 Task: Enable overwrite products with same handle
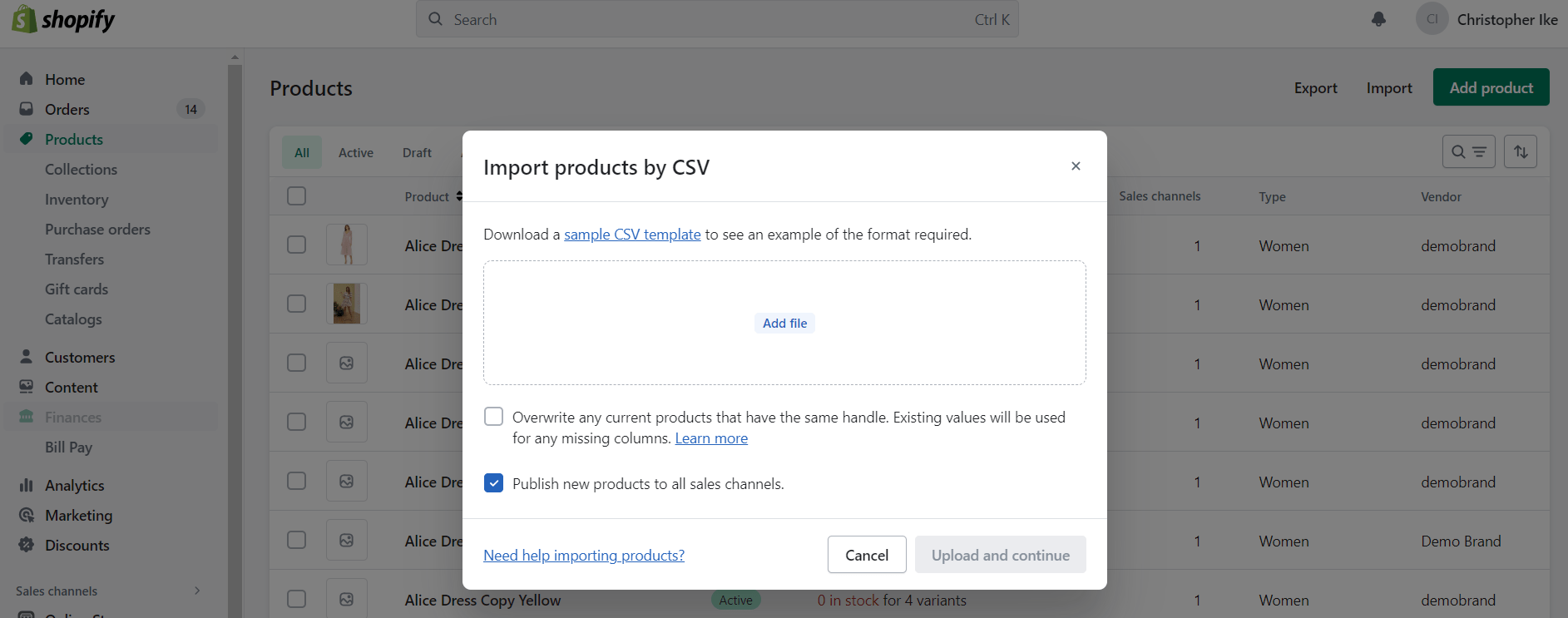click(493, 417)
